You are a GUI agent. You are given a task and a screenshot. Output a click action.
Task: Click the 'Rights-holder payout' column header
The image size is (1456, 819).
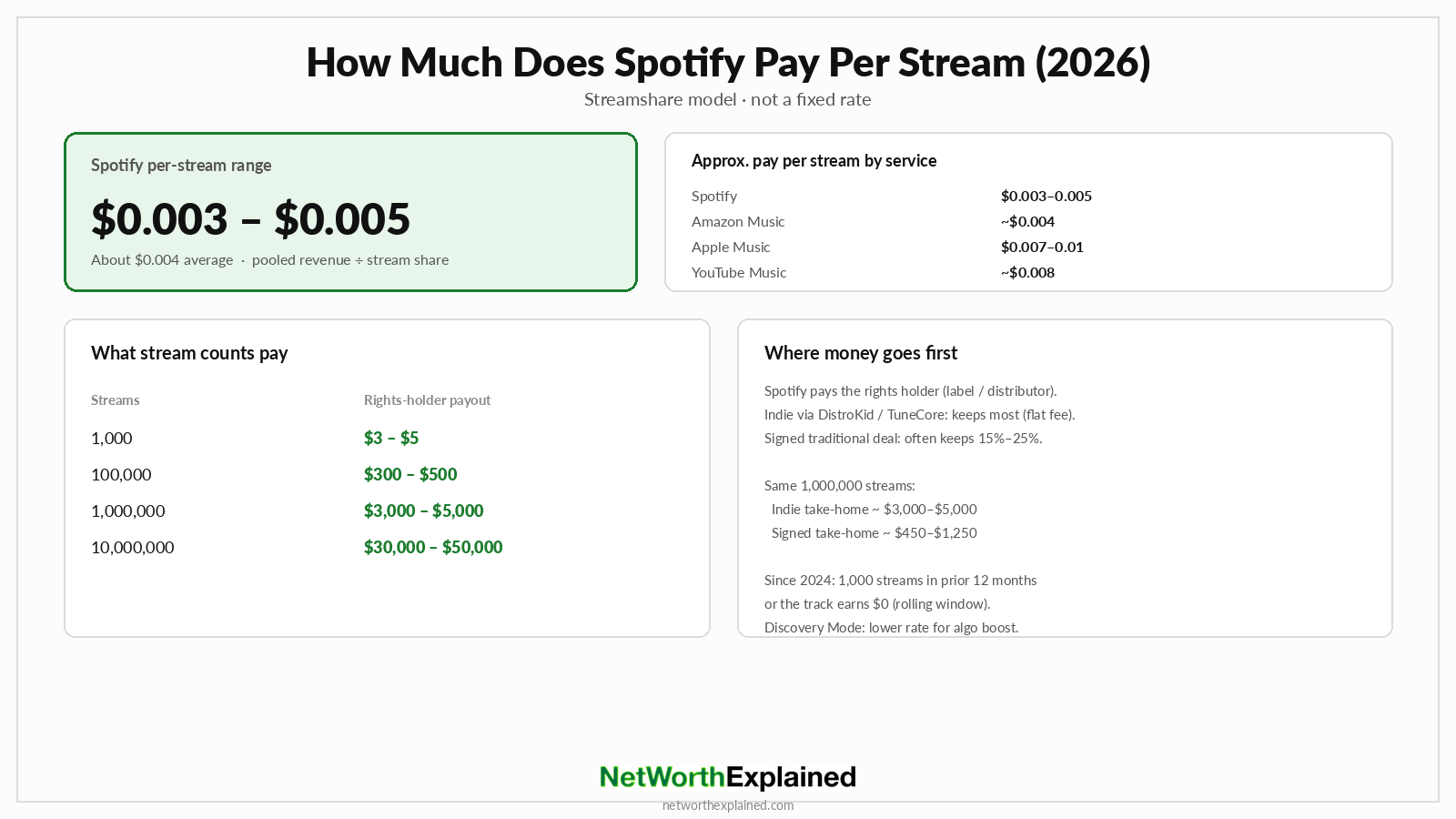(x=428, y=400)
